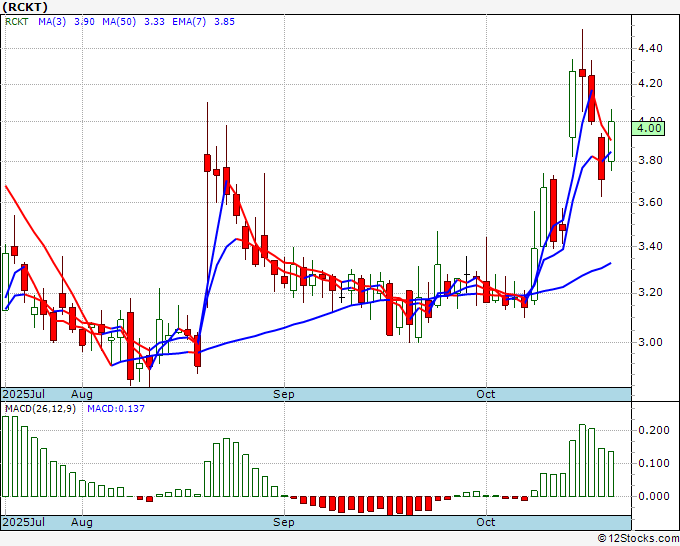Select the MA(50) legend label
The width and height of the screenshot is (680, 546).
[119, 22]
